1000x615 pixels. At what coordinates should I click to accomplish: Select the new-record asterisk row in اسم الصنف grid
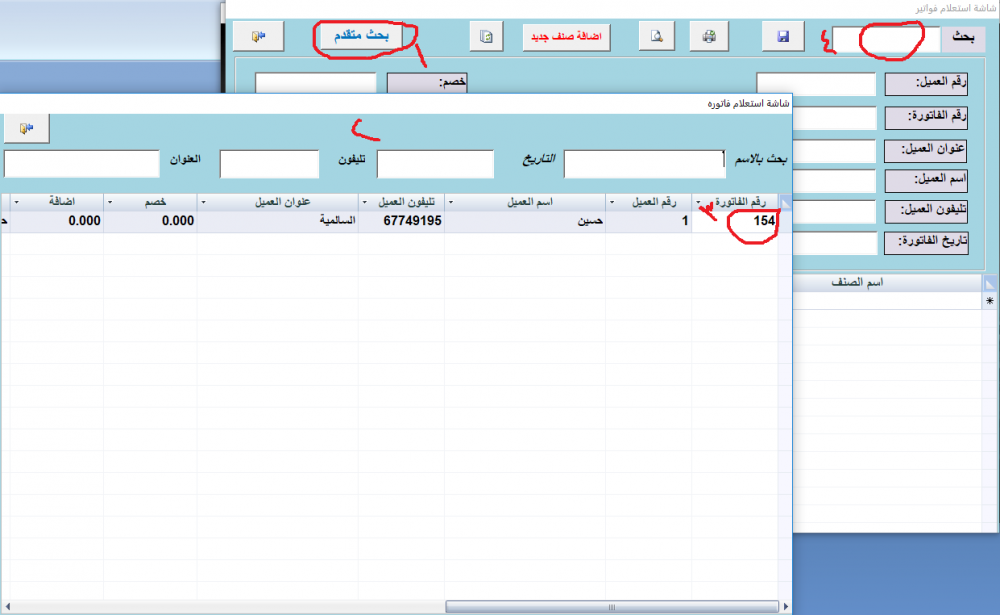[990, 301]
